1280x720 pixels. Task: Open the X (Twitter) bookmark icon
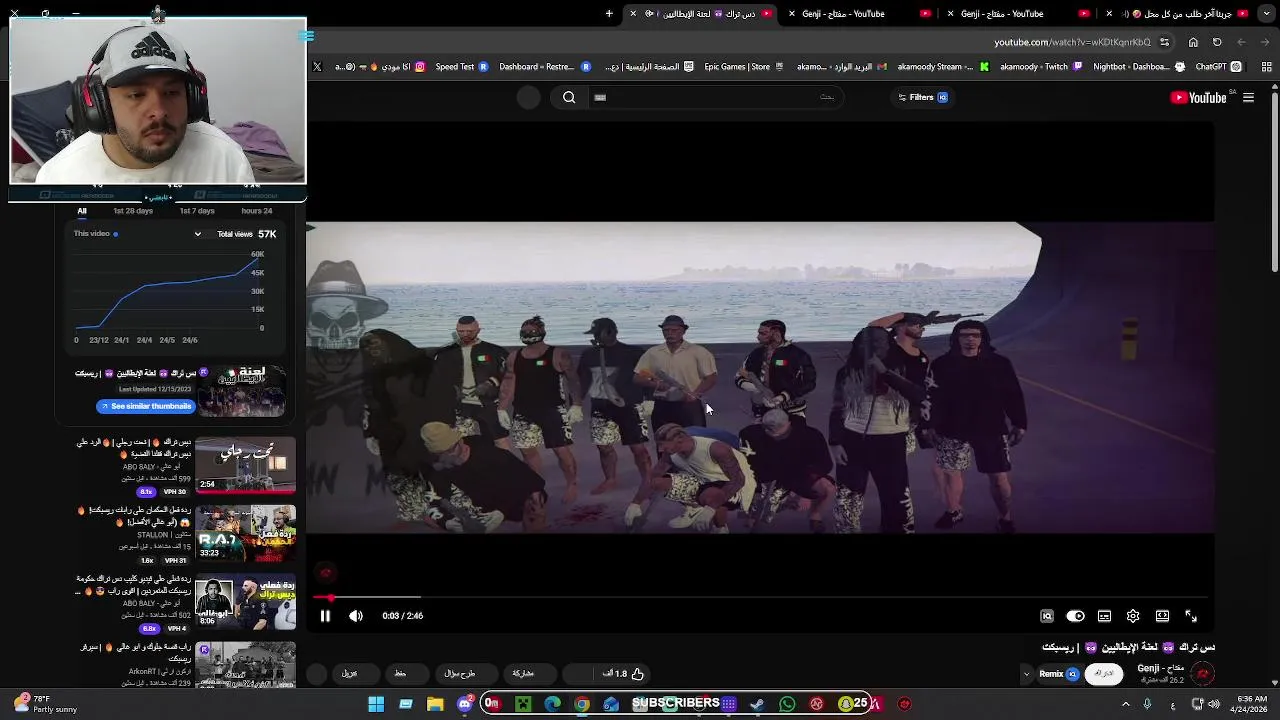[317, 67]
